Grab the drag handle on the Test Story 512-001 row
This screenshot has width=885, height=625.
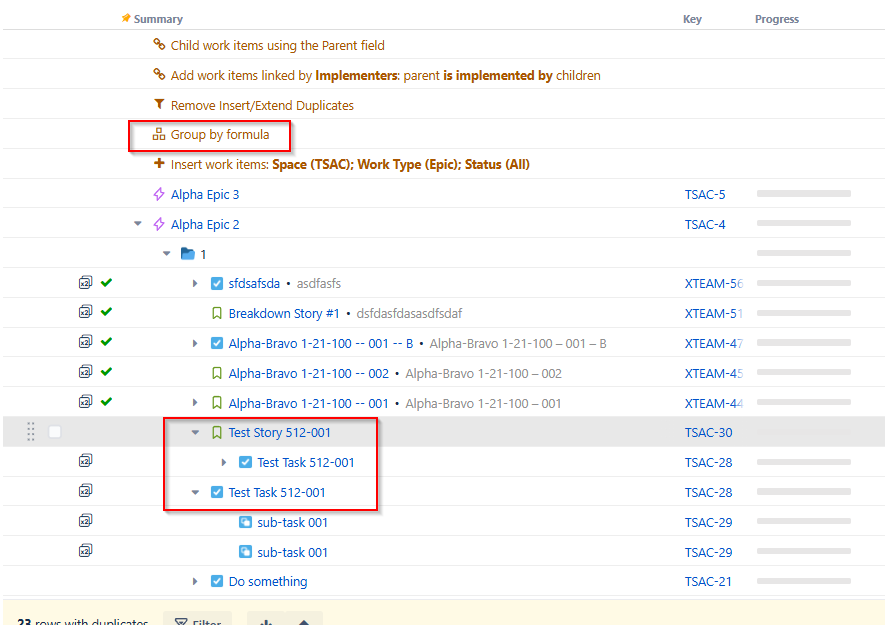31,432
